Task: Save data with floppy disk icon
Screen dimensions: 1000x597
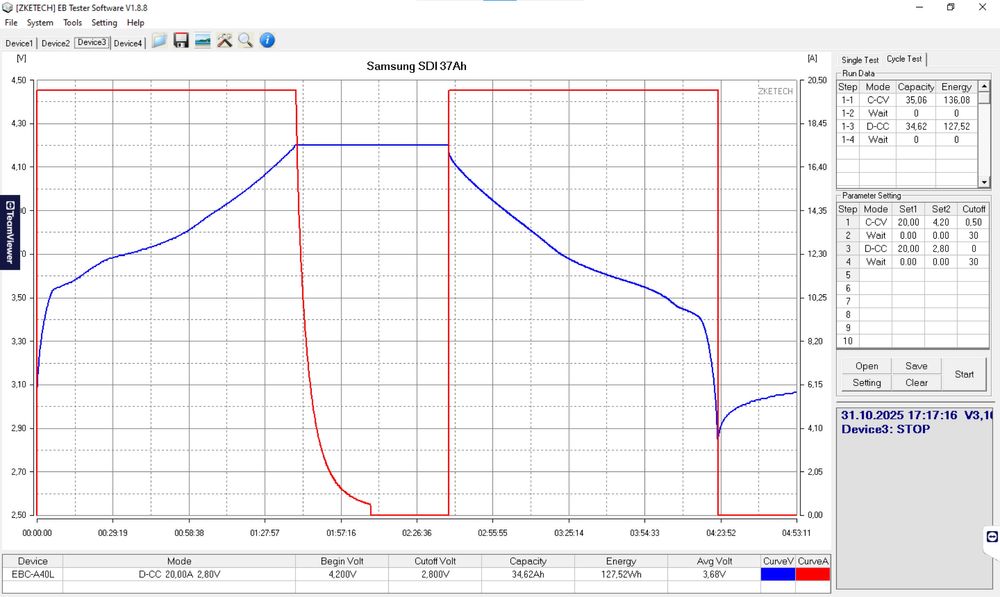Action: pyautogui.click(x=181, y=41)
